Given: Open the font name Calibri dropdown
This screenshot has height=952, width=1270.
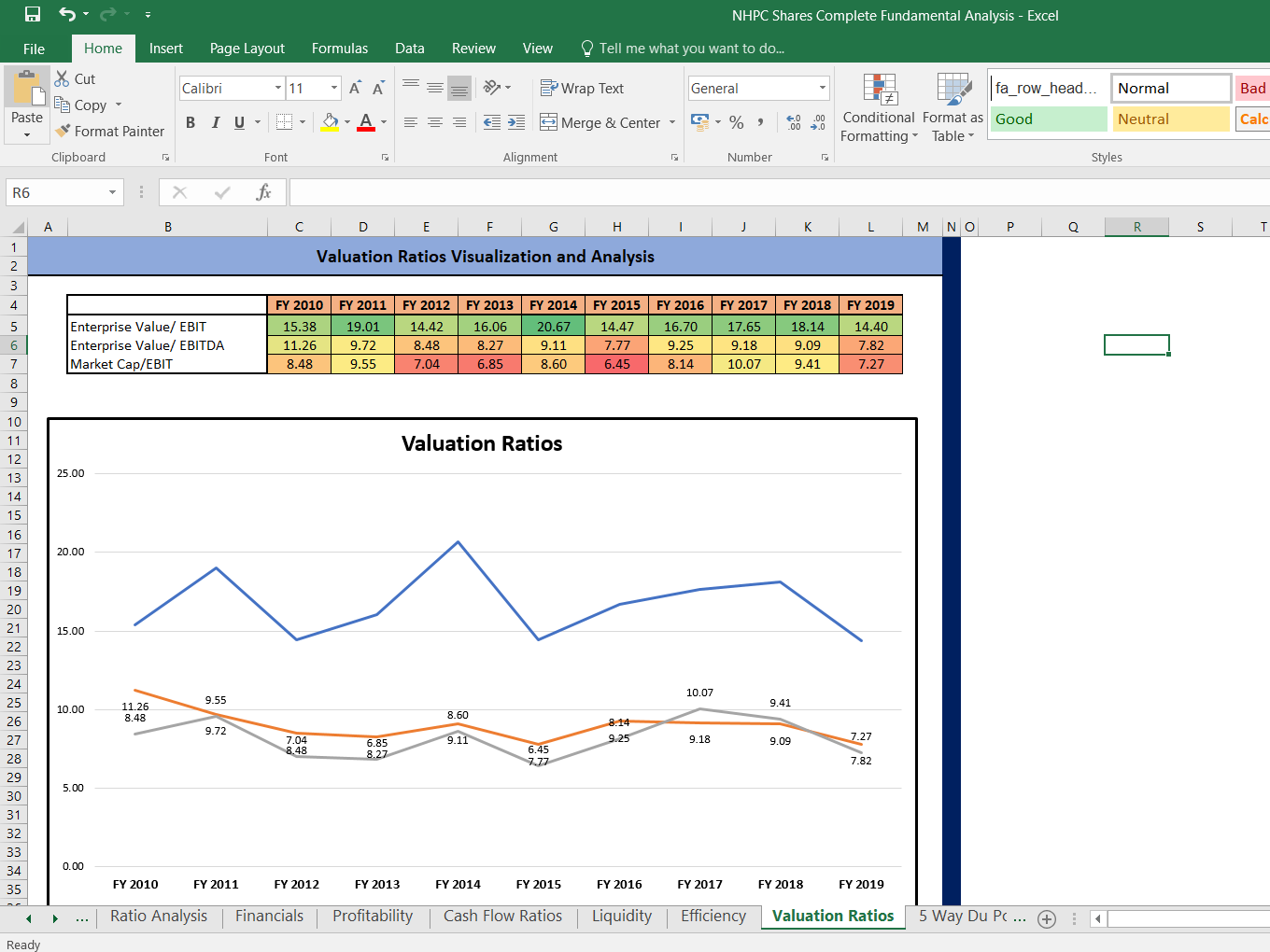Looking at the screenshot, I should [278, 88].
